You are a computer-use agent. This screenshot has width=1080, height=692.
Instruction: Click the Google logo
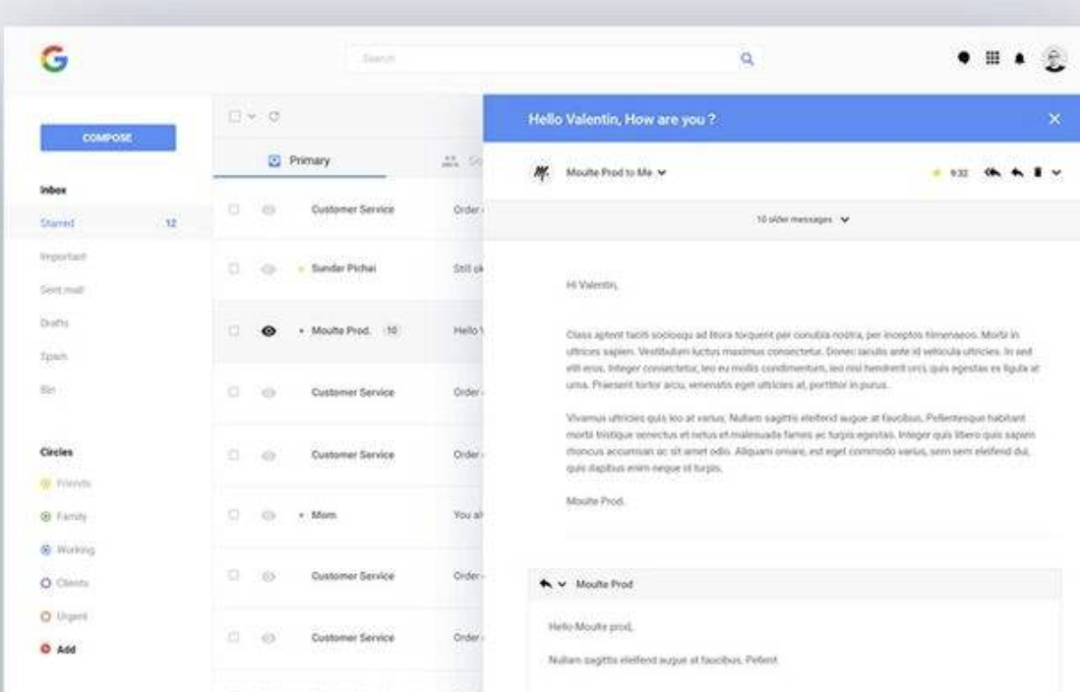coord(54,59)
